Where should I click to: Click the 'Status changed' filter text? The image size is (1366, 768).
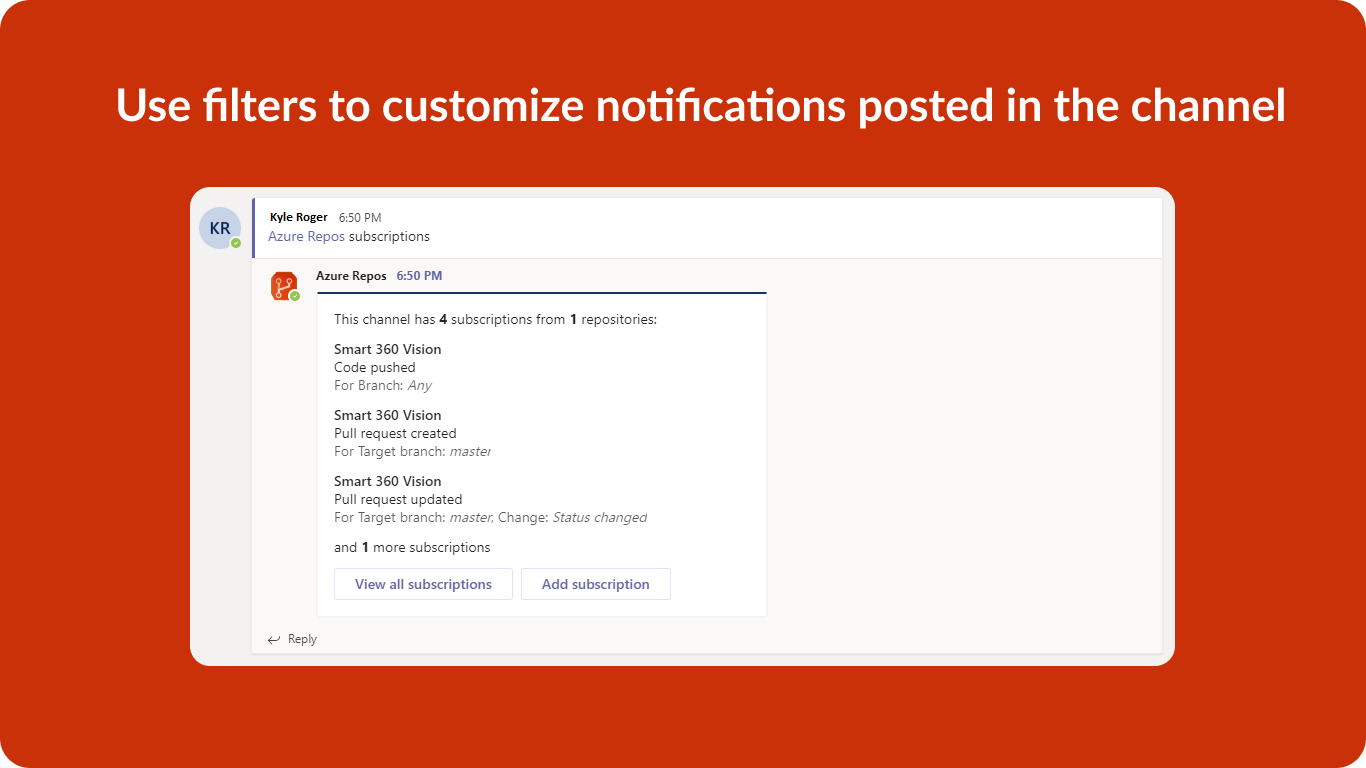point(600,517)
